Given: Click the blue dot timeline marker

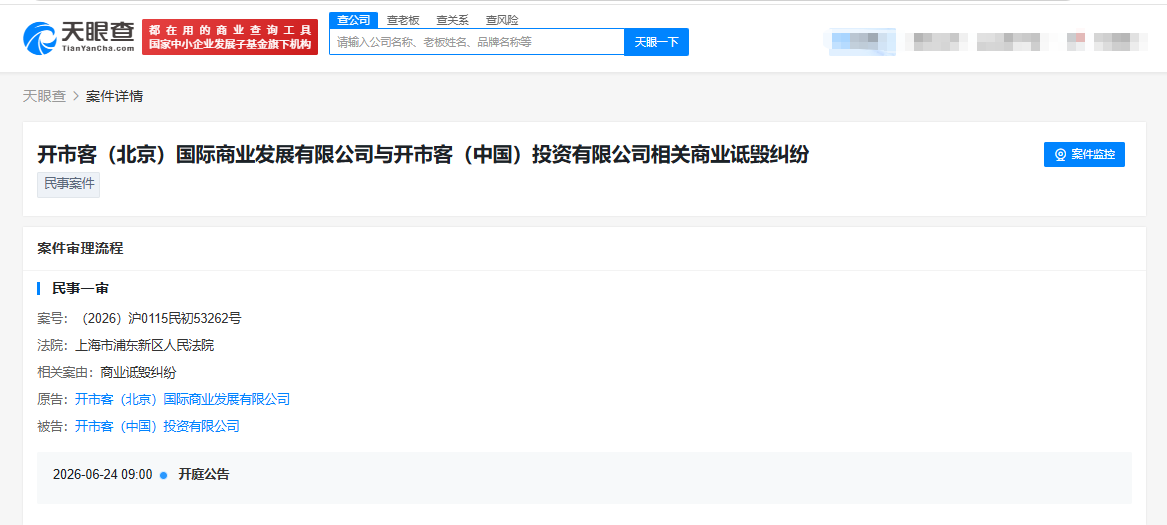Looking at the screenshot, I should (164, 475).
